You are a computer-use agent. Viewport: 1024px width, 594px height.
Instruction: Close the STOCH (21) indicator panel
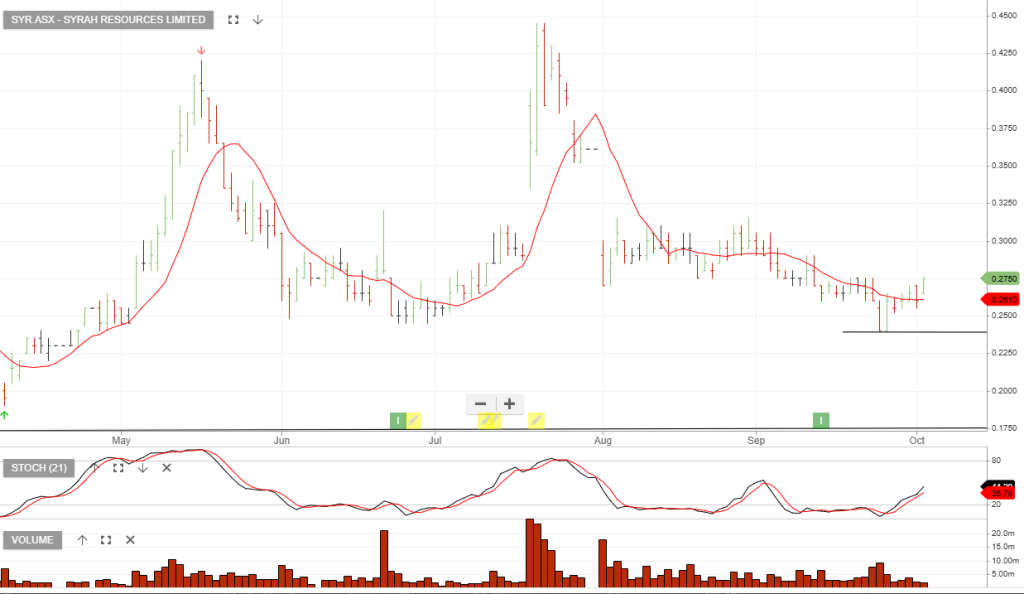point(167,467)
